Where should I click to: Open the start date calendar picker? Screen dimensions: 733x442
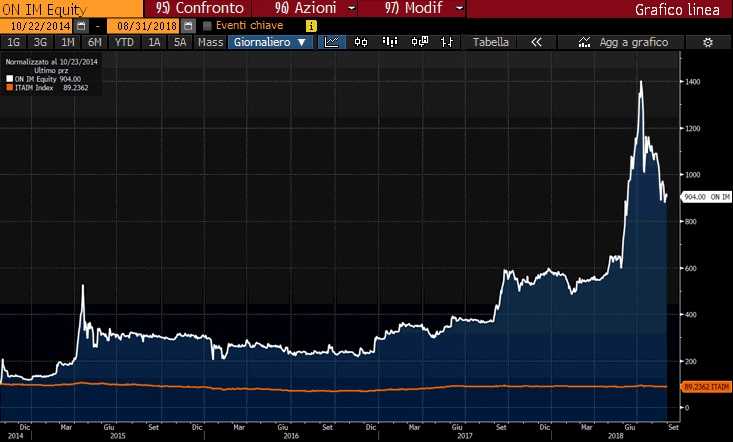coord(81,26)
